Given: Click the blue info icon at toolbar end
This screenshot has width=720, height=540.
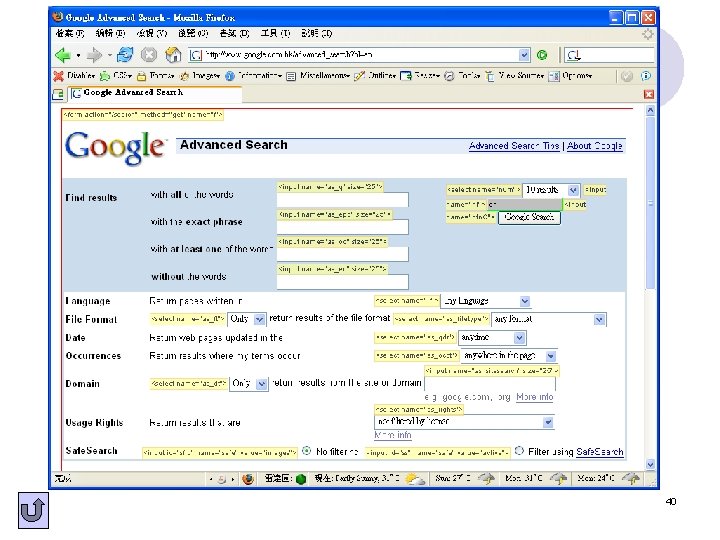Looking at the screenshot, I should pos(646,76).
